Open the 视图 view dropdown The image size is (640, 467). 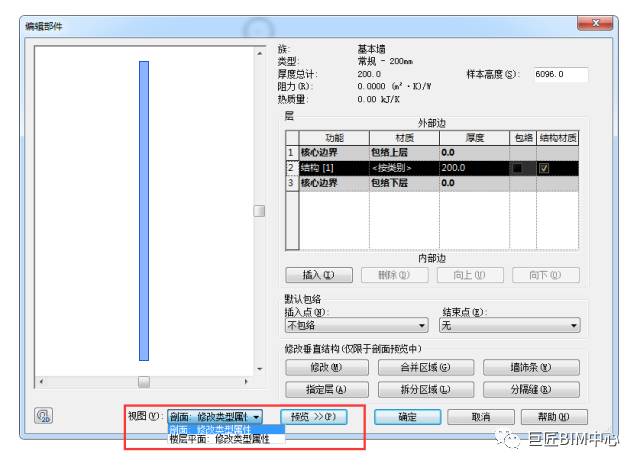[x=215, y=417]
